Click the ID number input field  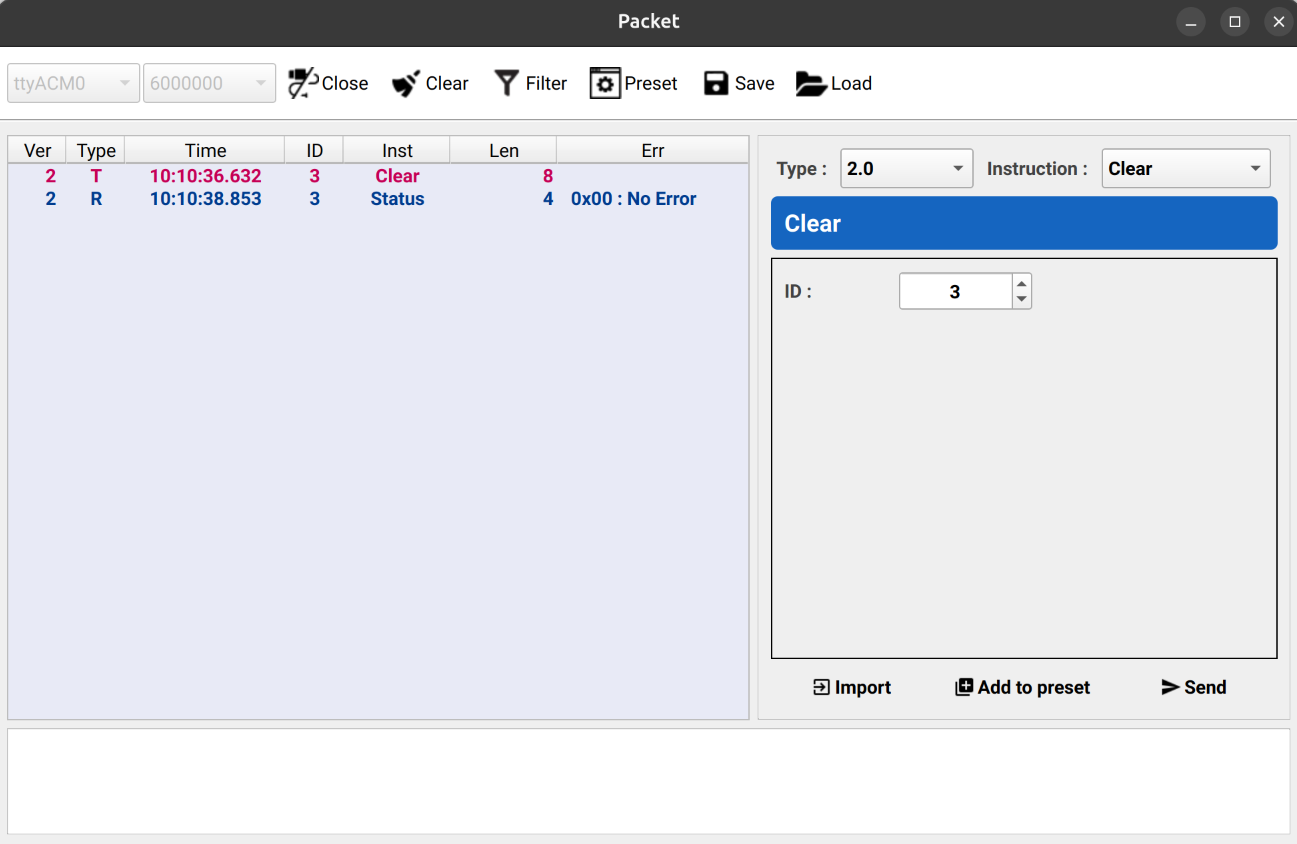click(955, 292)
